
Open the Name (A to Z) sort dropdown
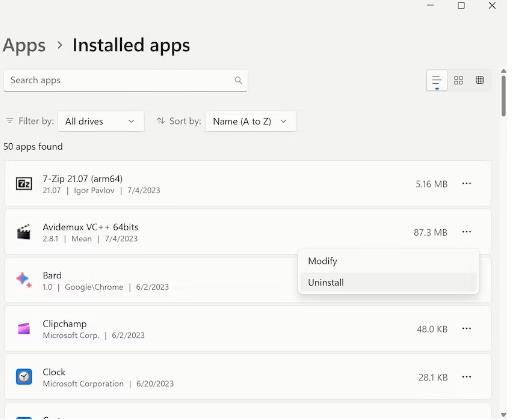tap(251, 121)
